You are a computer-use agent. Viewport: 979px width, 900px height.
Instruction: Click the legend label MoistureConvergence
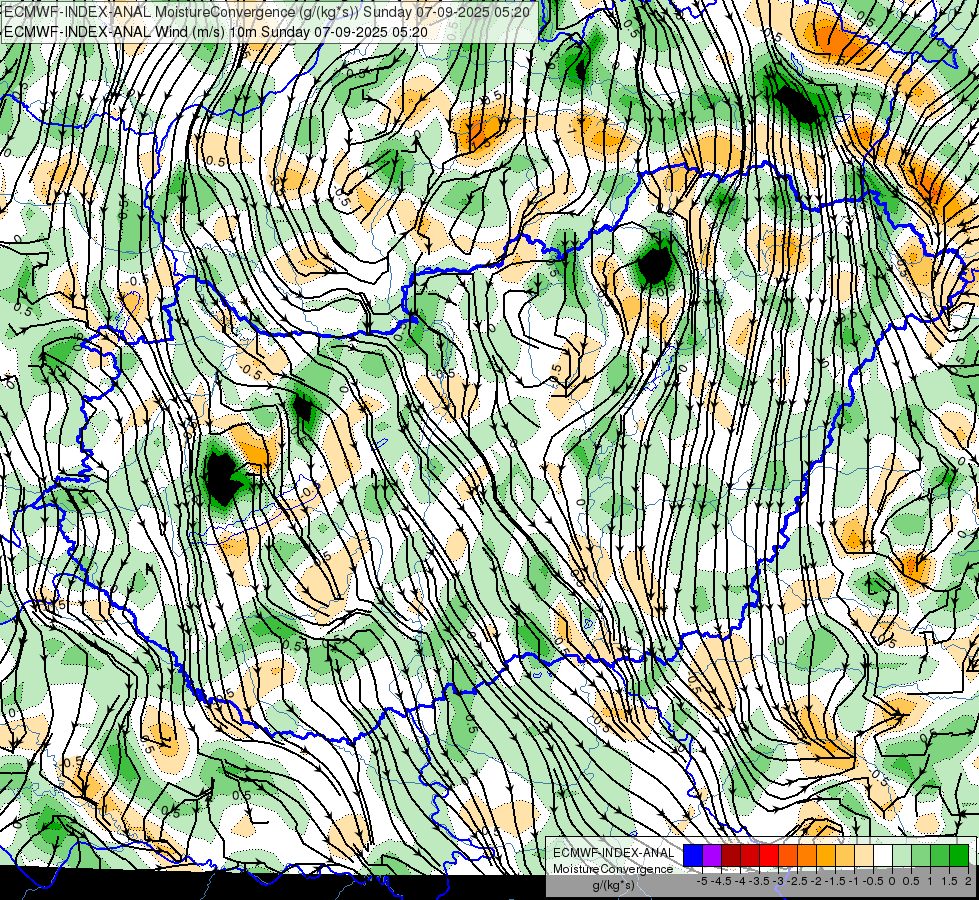(x=613, y=869)
